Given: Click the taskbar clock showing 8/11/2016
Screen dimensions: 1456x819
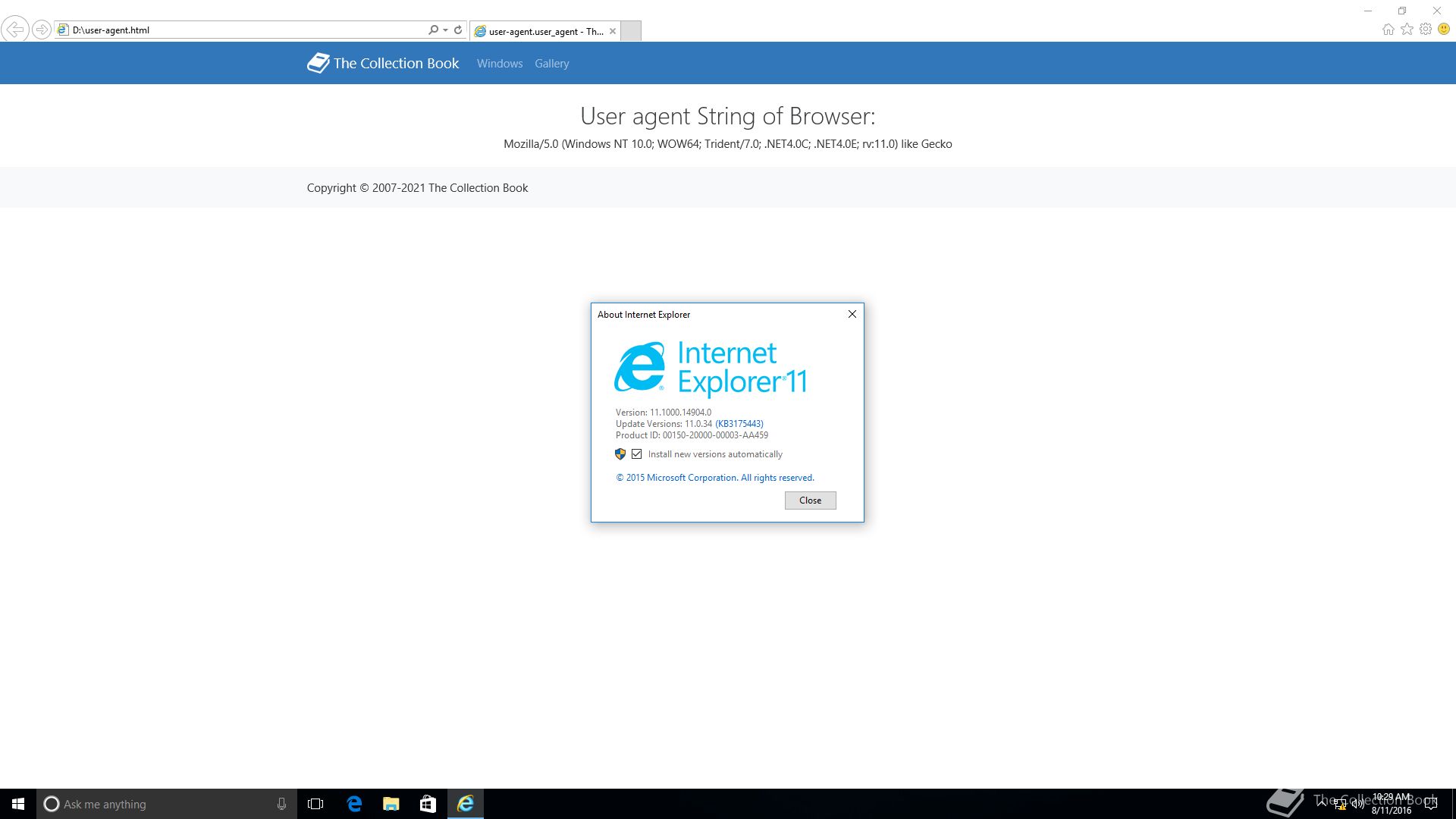Looking at the screenshot, I should click(x=1392, y=804).
